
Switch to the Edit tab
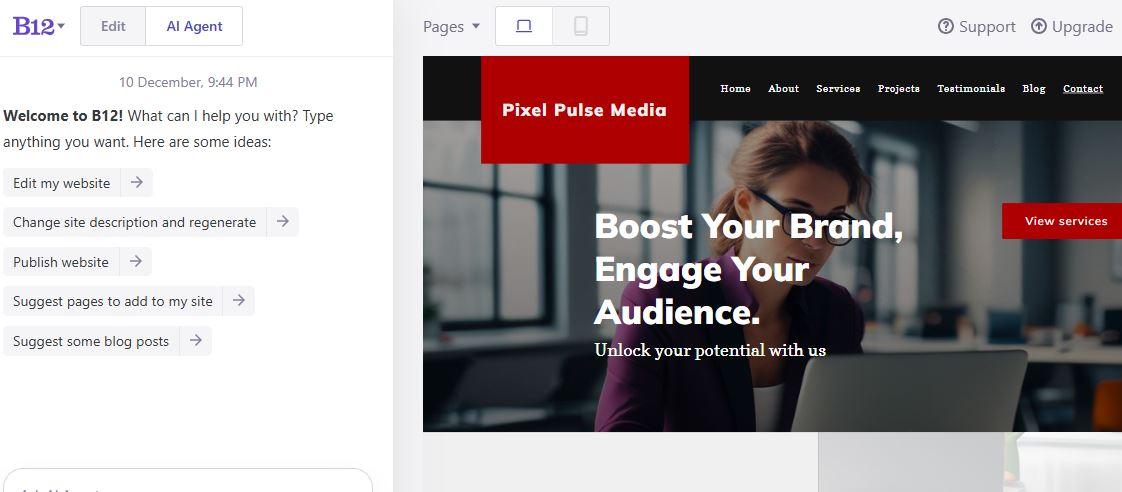point(113,27)
